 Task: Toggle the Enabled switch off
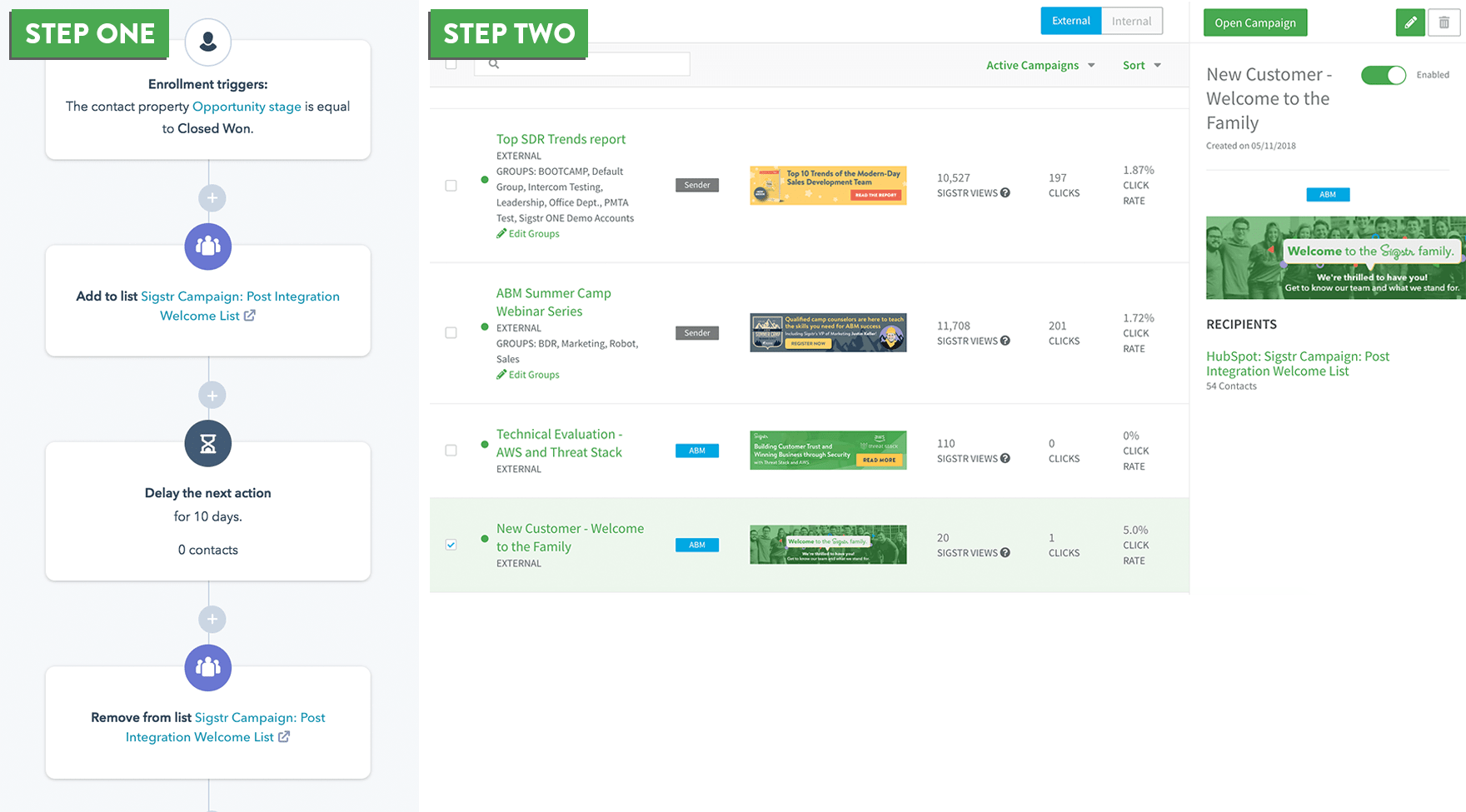(1384, 75)
